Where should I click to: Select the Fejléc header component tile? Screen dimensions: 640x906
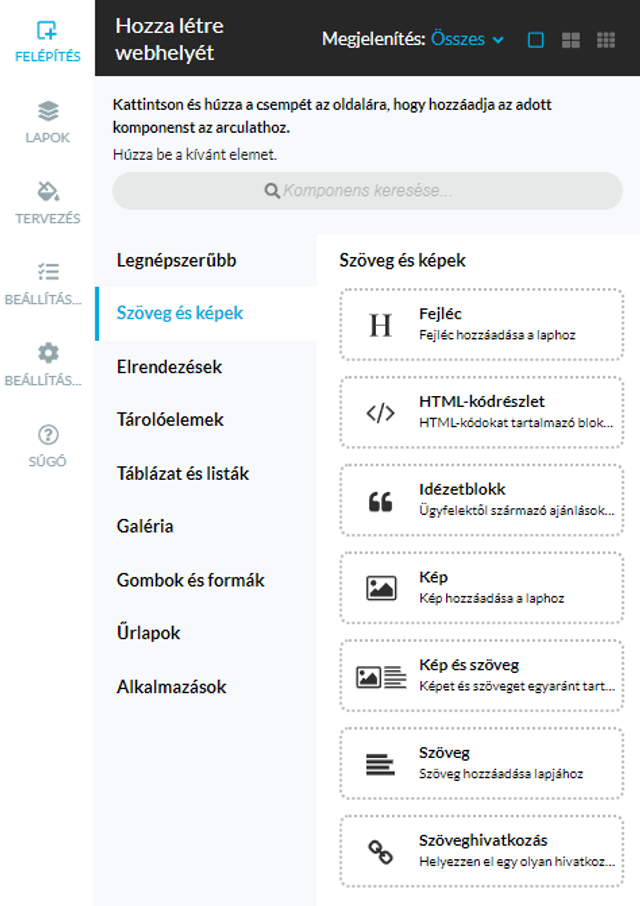click(482, 325)
